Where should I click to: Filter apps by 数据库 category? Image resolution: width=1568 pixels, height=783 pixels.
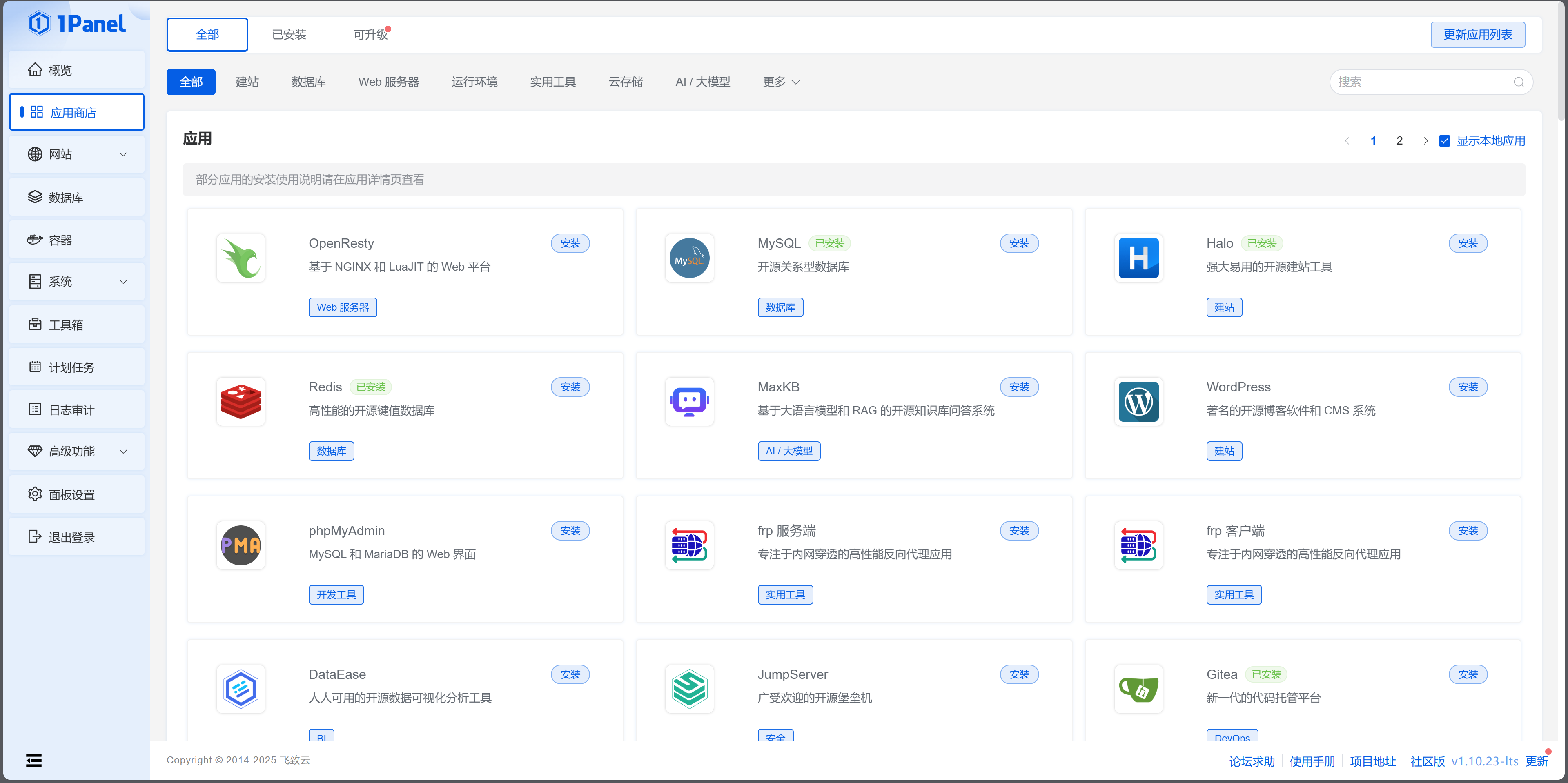tap(308, 82)
